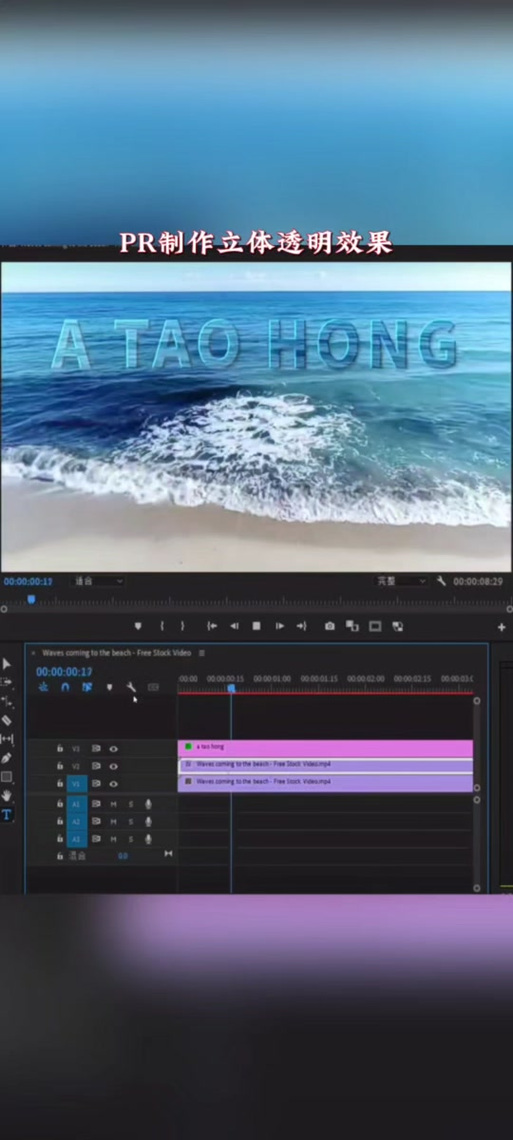Mute audio track A1
This screenshot has height=1140, width=513.
pos(113,804)
